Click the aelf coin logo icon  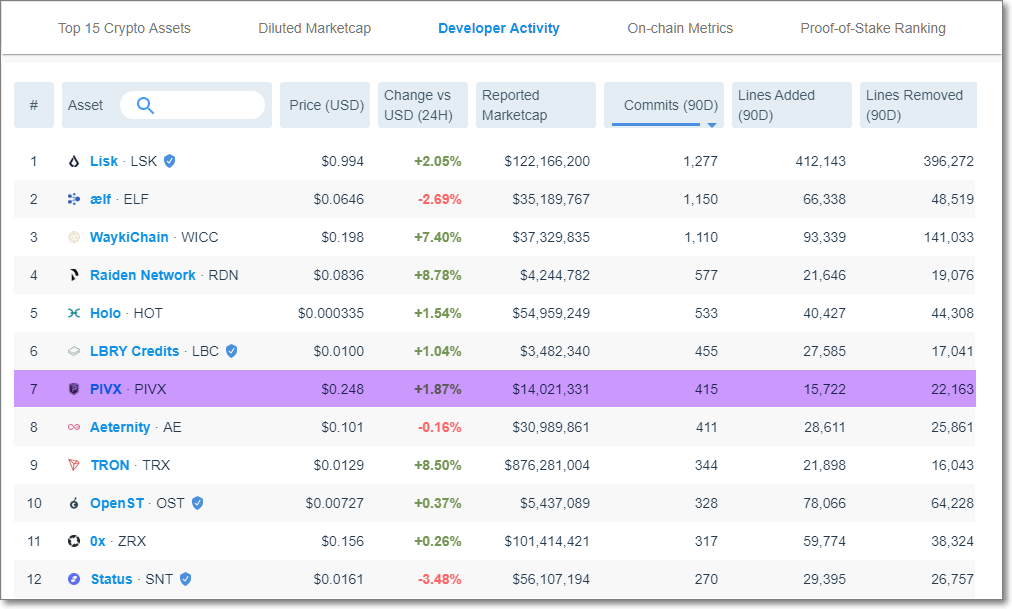[x=74, y=199]
